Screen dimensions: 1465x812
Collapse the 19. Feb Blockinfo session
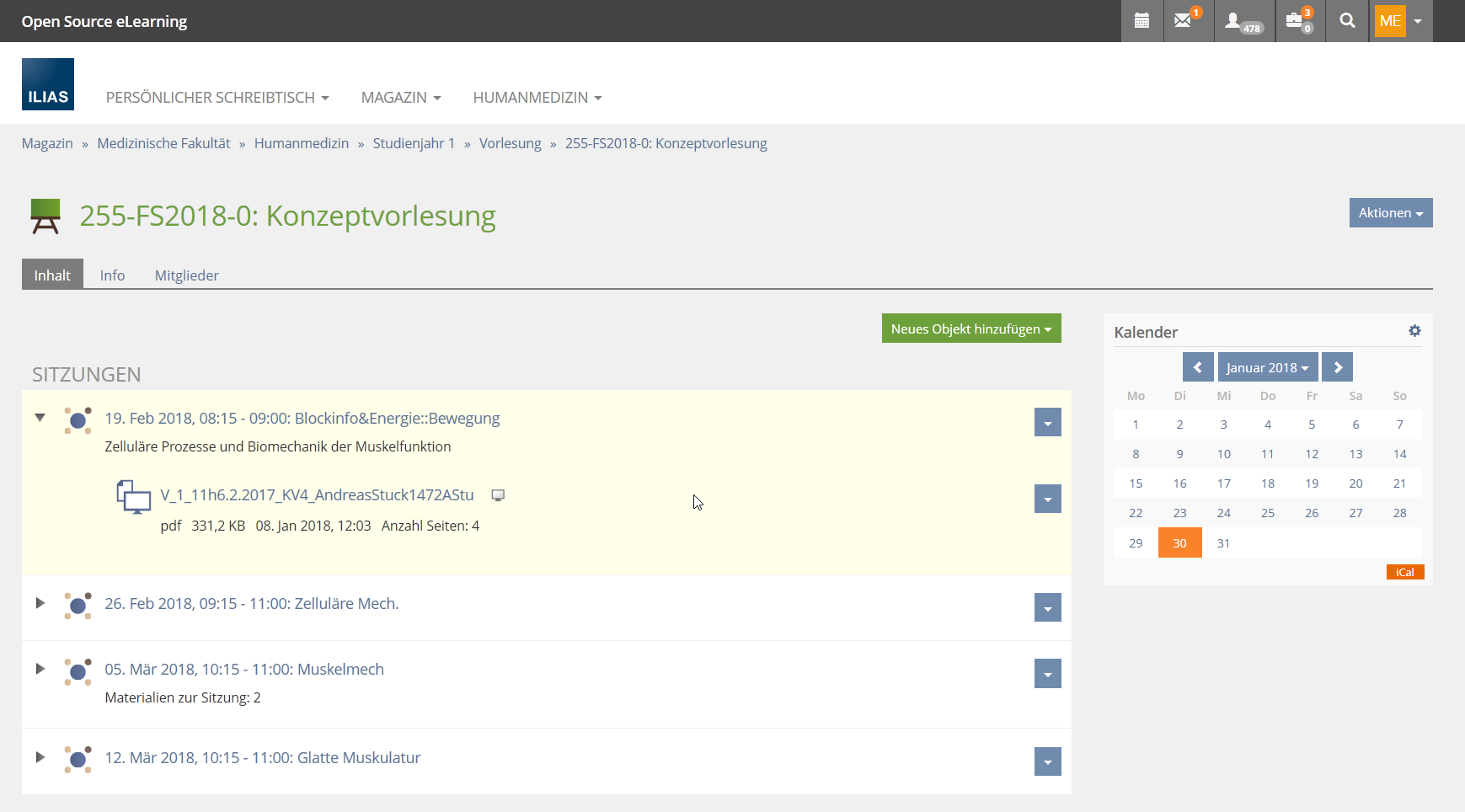pyautogui.click(x=40, y=418)
